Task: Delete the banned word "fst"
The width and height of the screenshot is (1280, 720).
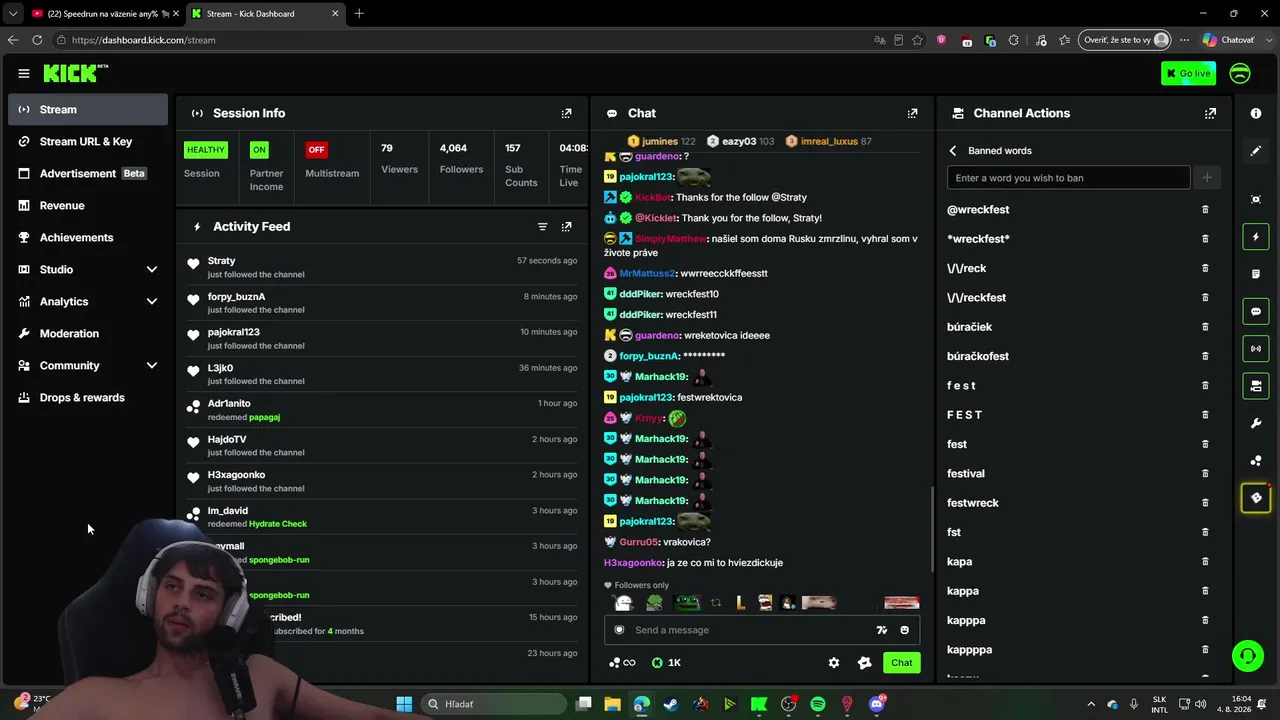Action: click(1205, 532)
